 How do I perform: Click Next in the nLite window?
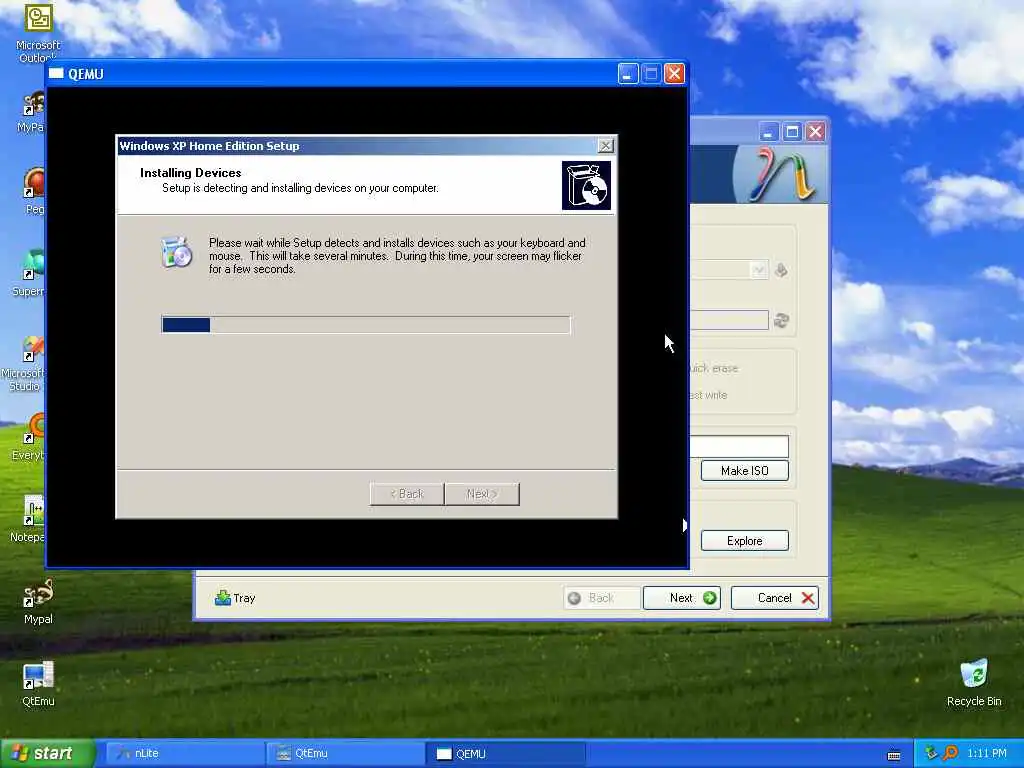tap(681, 598)
